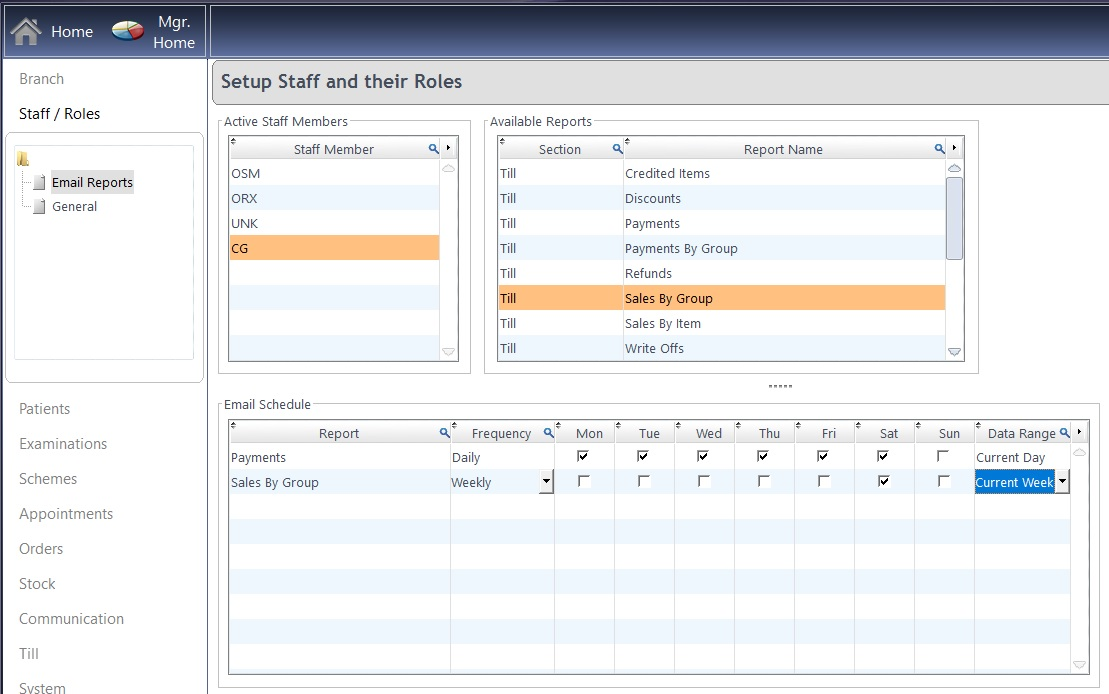Enable Sales By Group Sunday checkbox
The width and height of the screenshot is (1109, 694).
(x=943, y=481)
